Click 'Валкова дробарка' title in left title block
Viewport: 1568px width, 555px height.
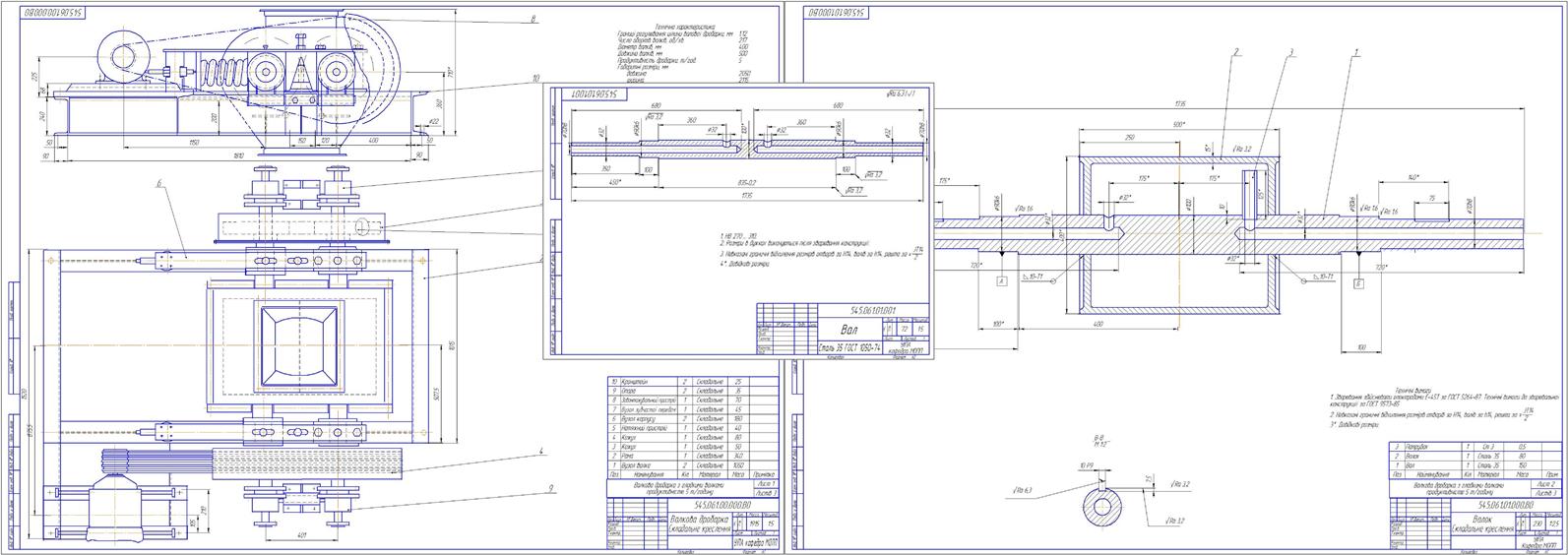tap(698, 518)
